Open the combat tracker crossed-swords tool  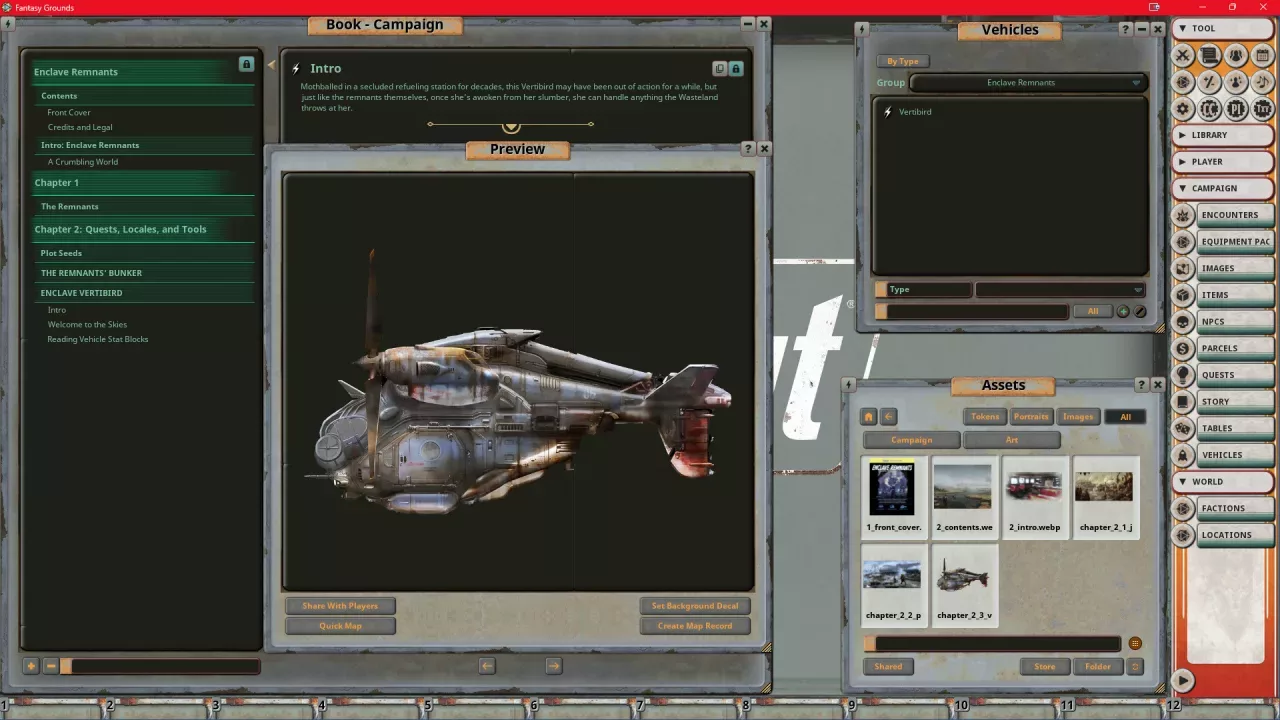click(x=1183, y=56)
